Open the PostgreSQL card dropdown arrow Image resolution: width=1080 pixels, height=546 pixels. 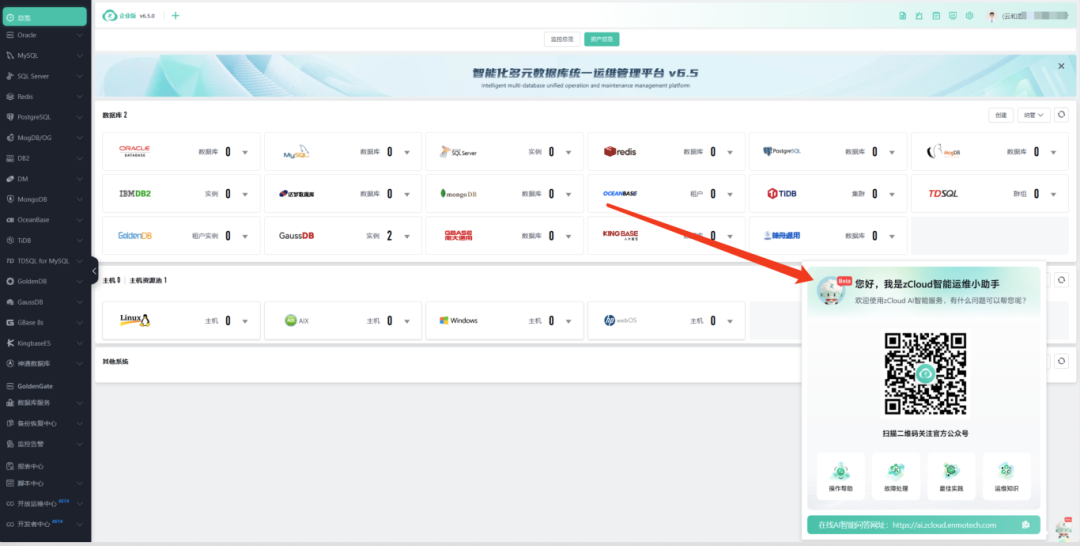point(892,153)
